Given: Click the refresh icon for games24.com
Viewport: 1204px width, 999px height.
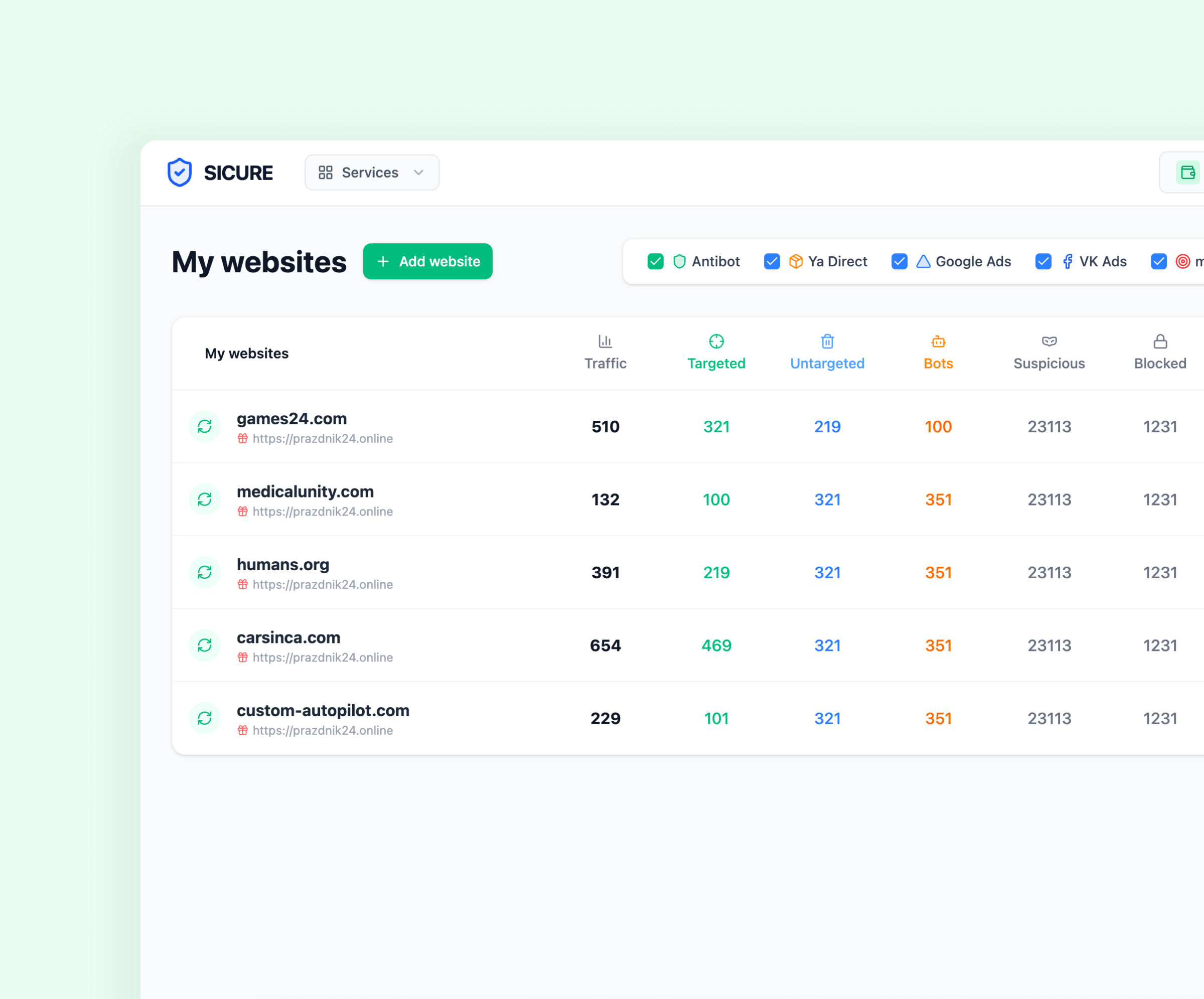Looking at the screenshot, I should click(x=205, y=426).
